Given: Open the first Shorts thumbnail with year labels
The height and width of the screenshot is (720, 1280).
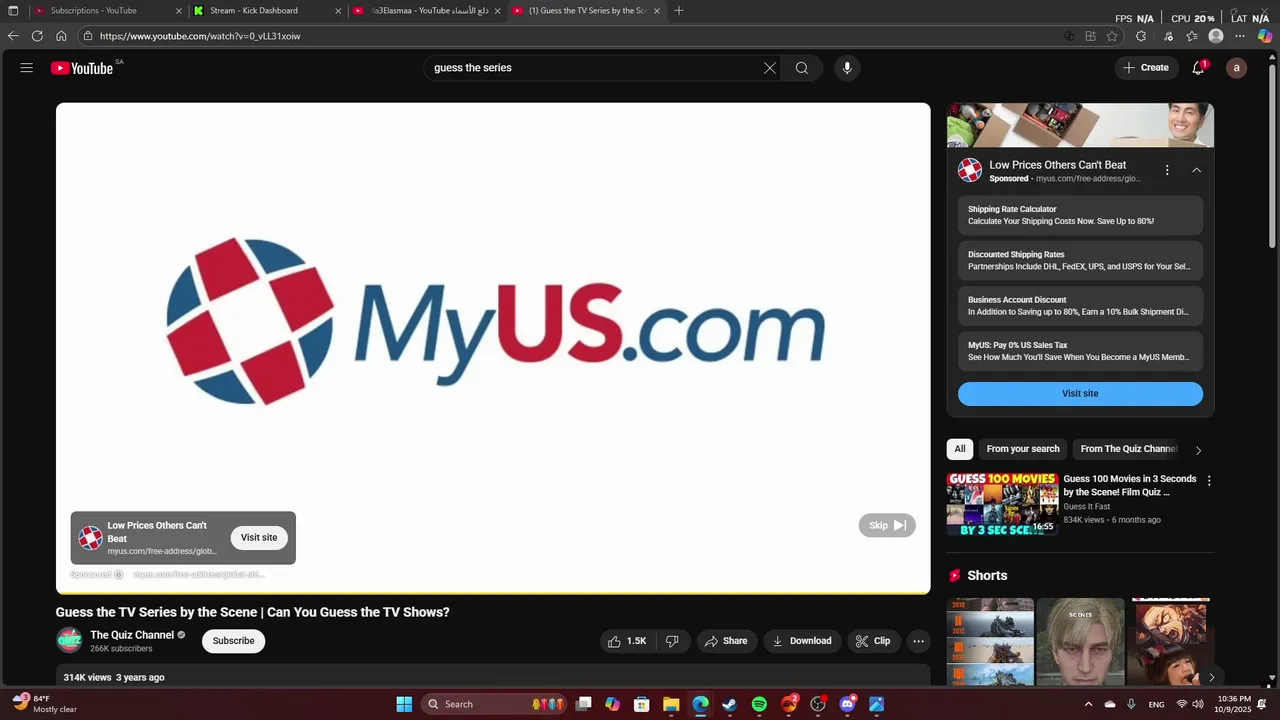Looking at the screenshot, I should point(990,642).
